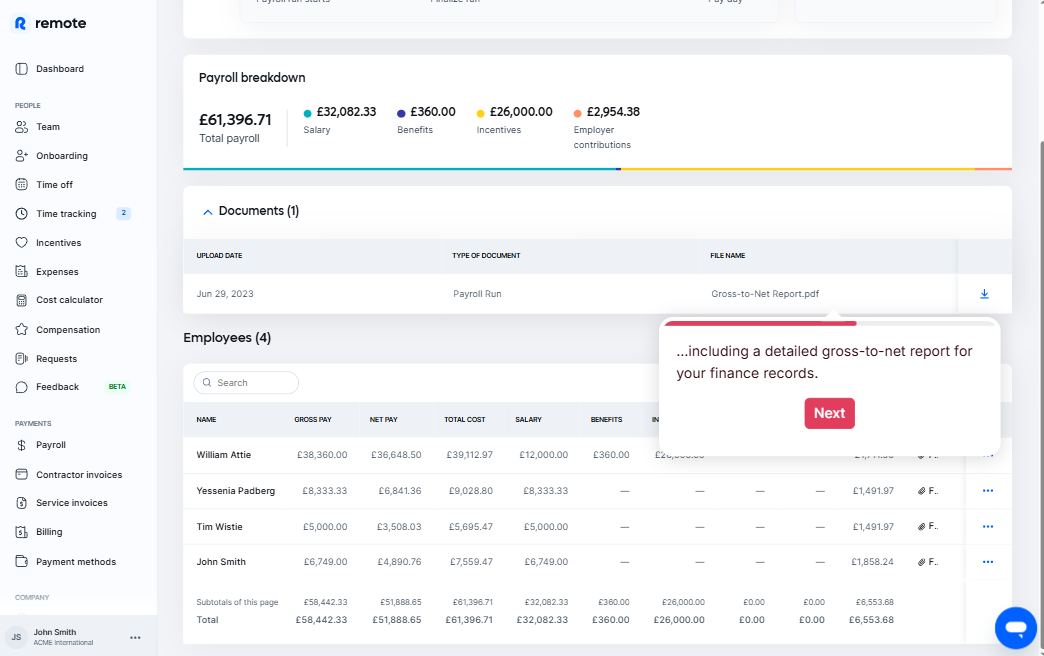Open the Cost calculator sidebar item
This screenshot has width=1044, height=656.
click(69, 300)
